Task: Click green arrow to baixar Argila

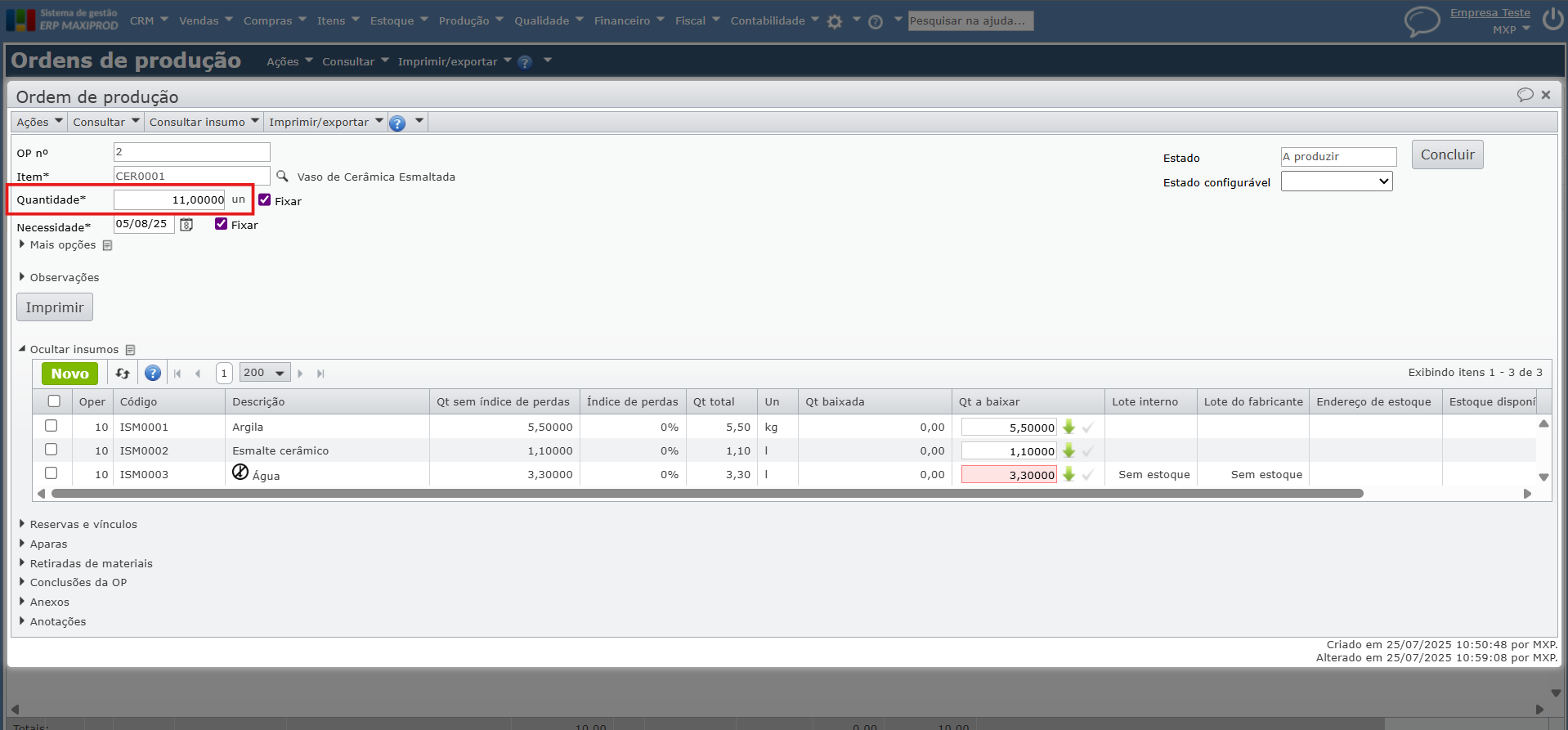Action: (x=1068, y=427)
